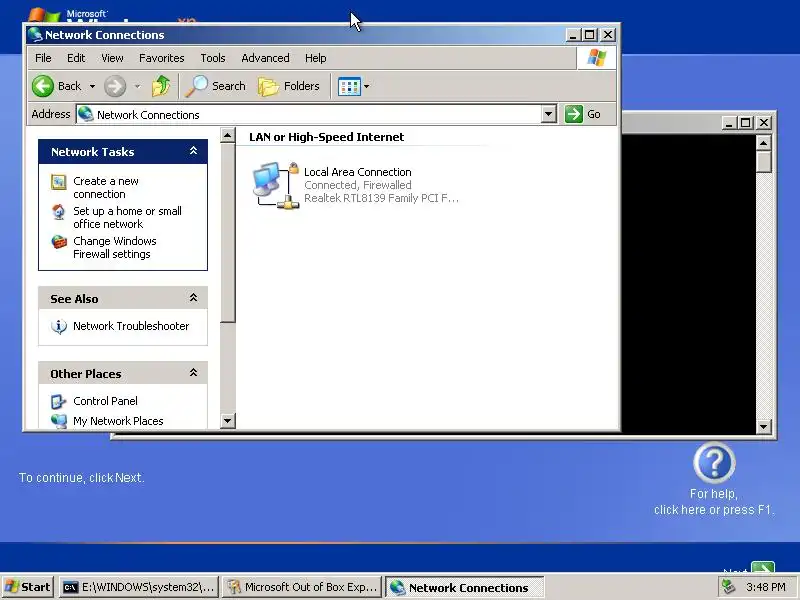Viewport: 800px width, 600px height.
Task: Click Set up a home network icon
Action: (59, 212)
